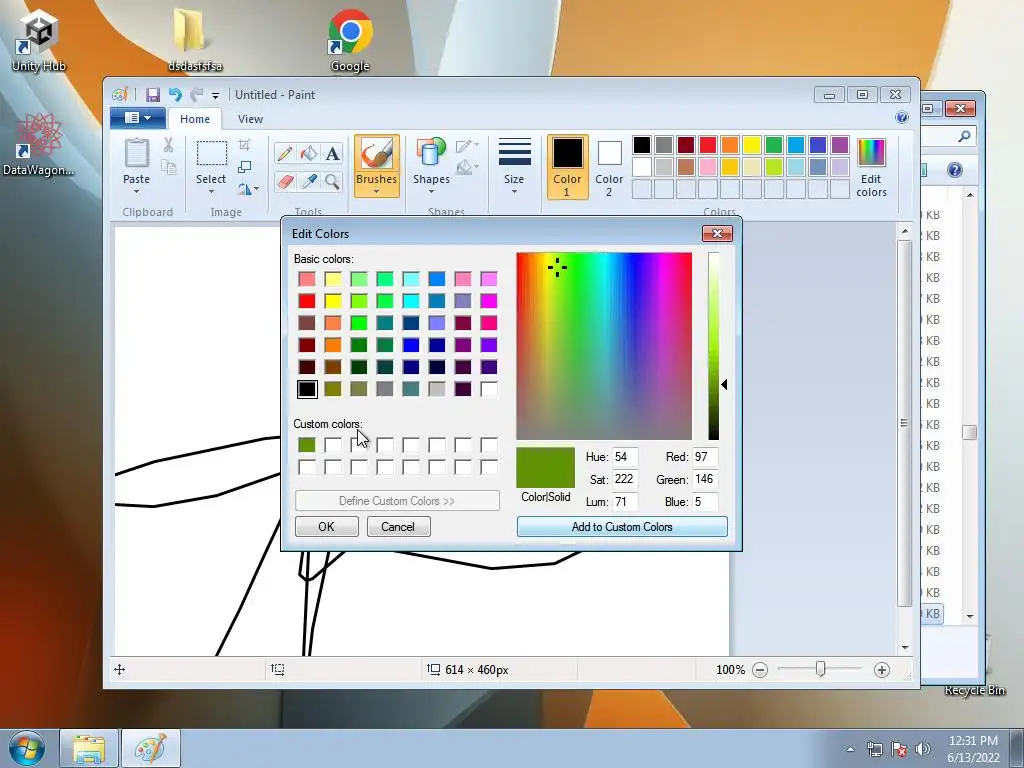Close the Edit Colors dialog
The width and height of the screenshot is (1024, 768).
coord(717,233)
